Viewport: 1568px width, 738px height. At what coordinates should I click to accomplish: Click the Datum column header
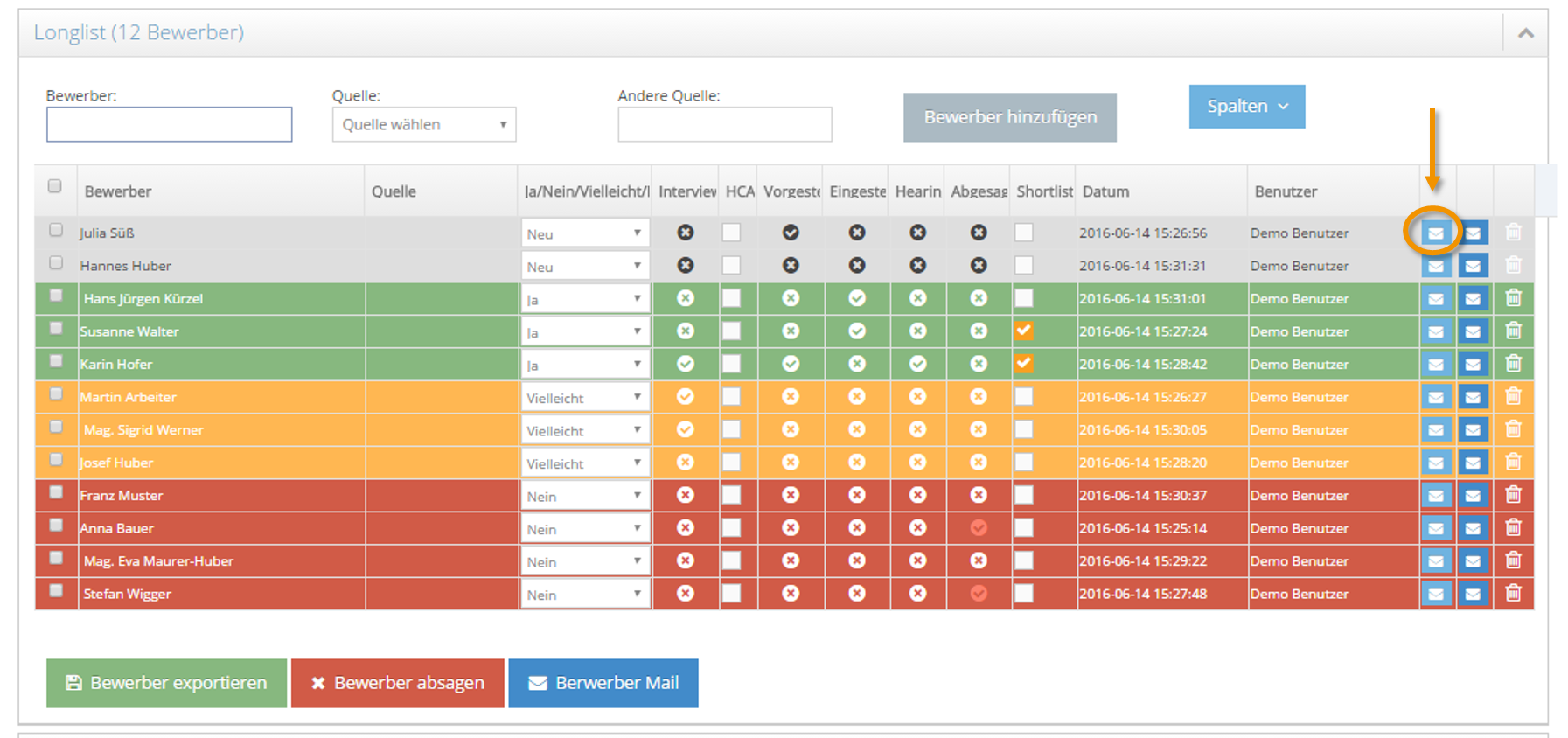1105,191
